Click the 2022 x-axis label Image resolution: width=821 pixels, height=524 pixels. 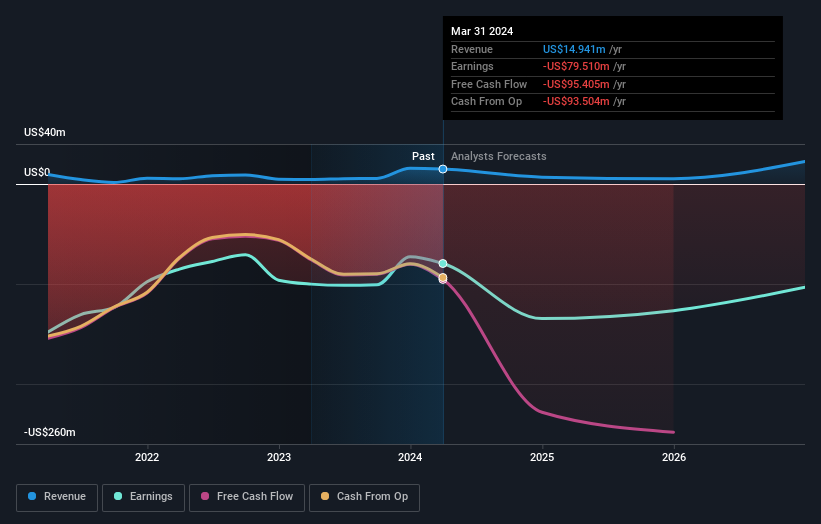(147, 458)
